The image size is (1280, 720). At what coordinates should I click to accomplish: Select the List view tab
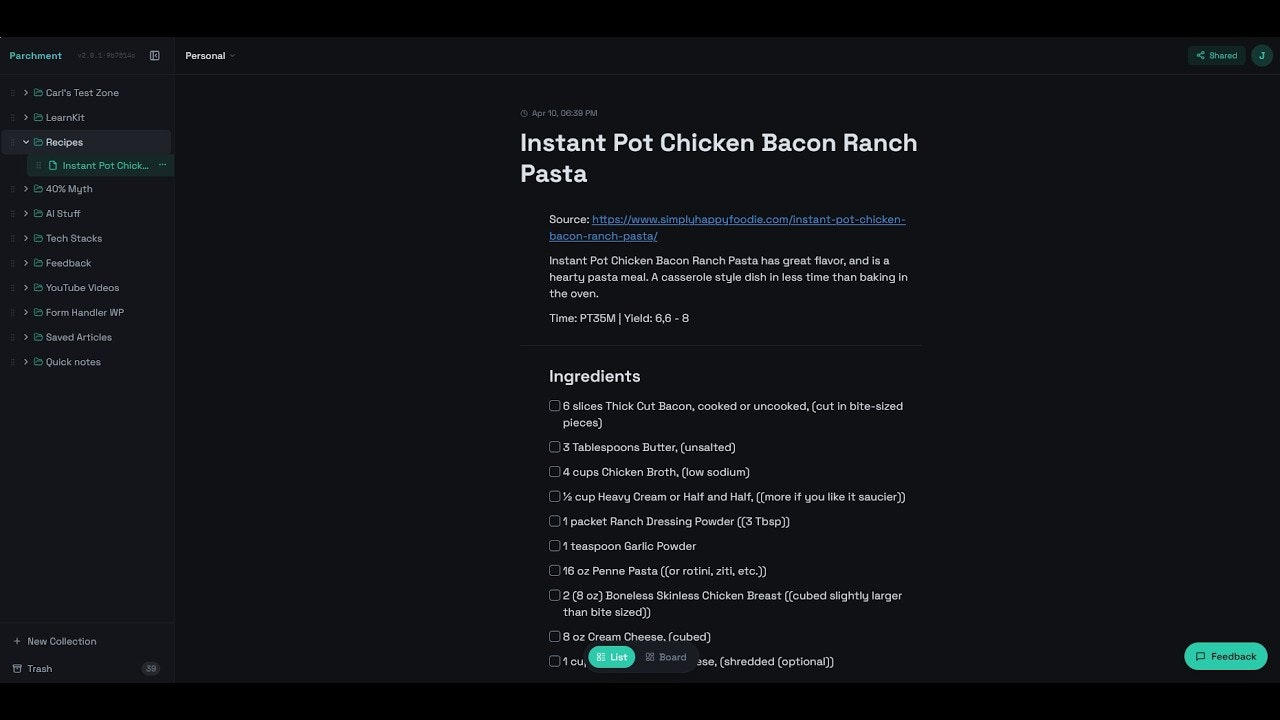click(x=612, y=657)
